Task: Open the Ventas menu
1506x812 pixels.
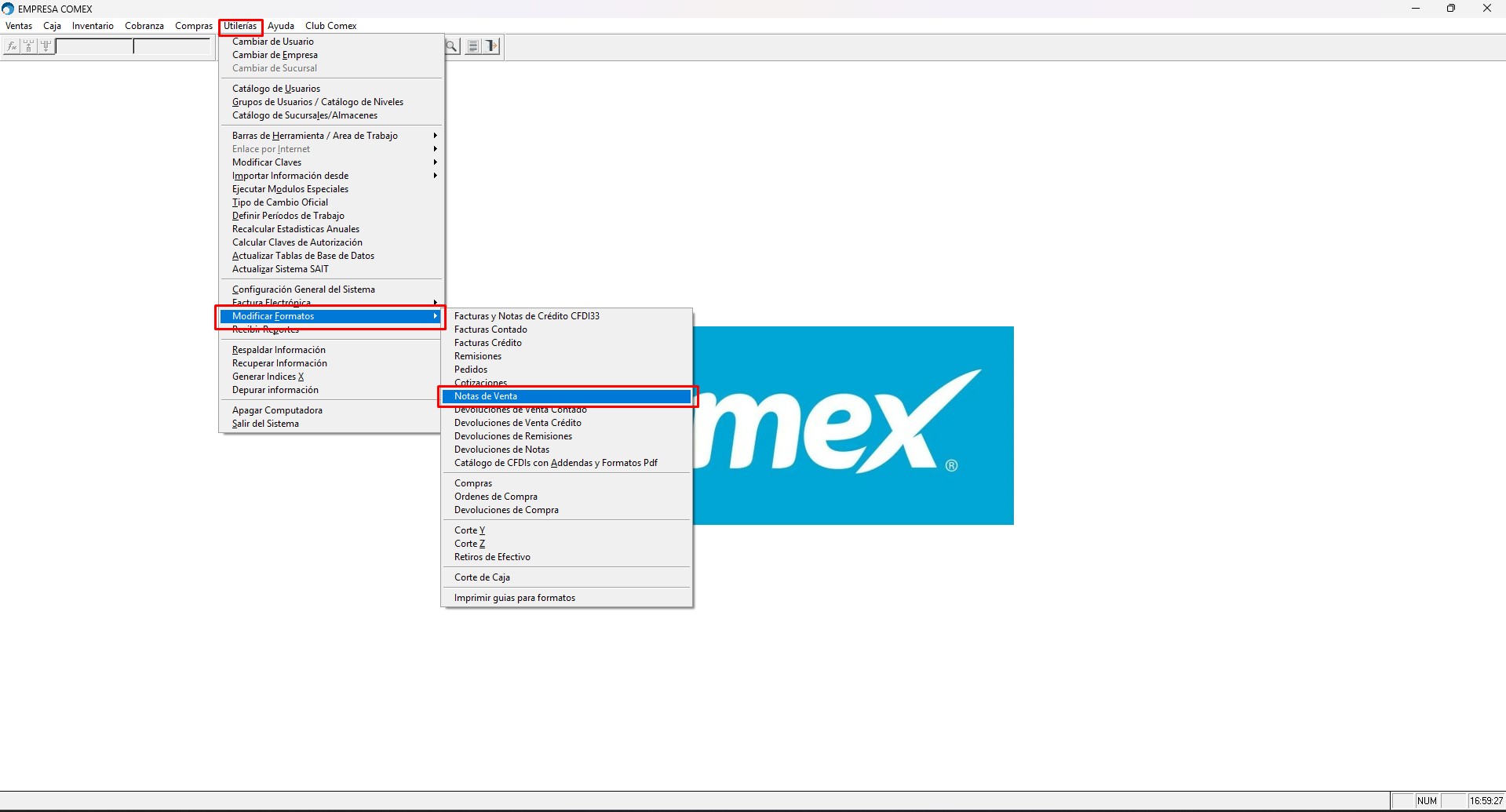Action: [19, 26]
